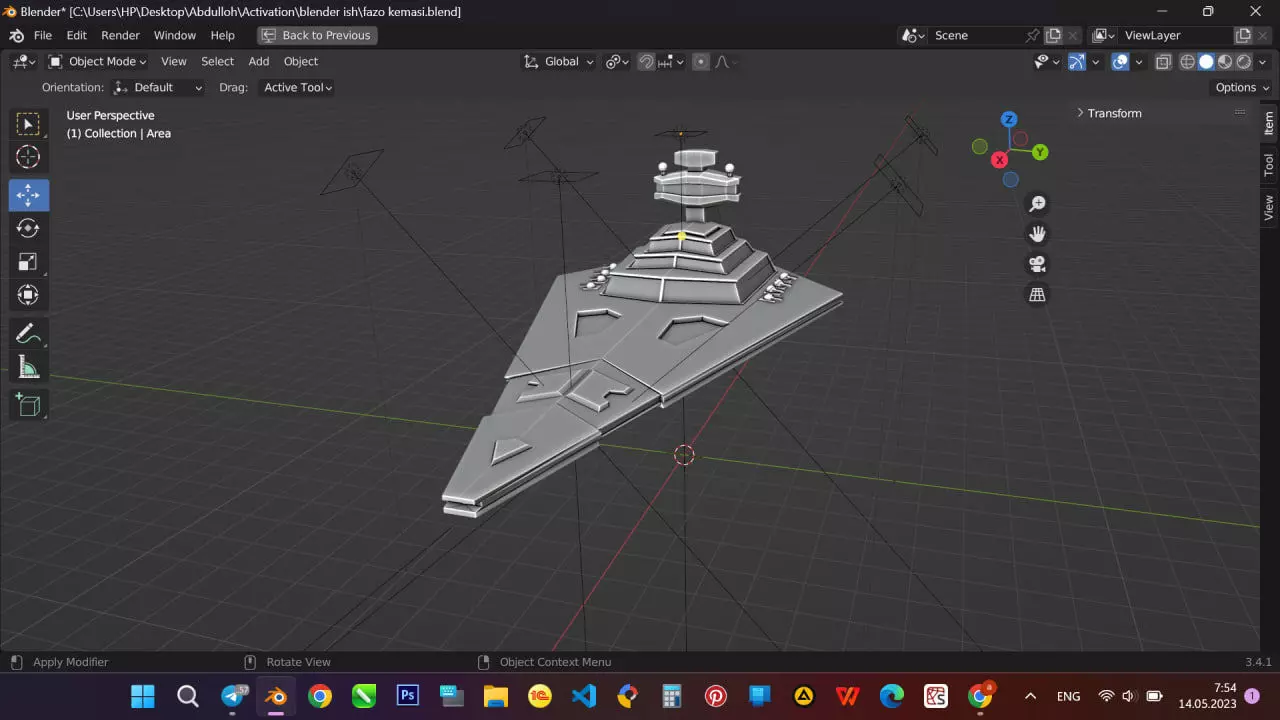Screen dimensions: 1280x720
Task: Switch to the Item sidebar tab
Action: point(1268,123)
